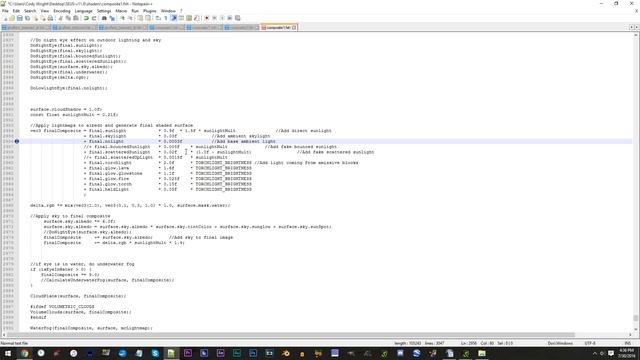
Task: Click the Save Recorded Macro icon
Action: [238, 18]
